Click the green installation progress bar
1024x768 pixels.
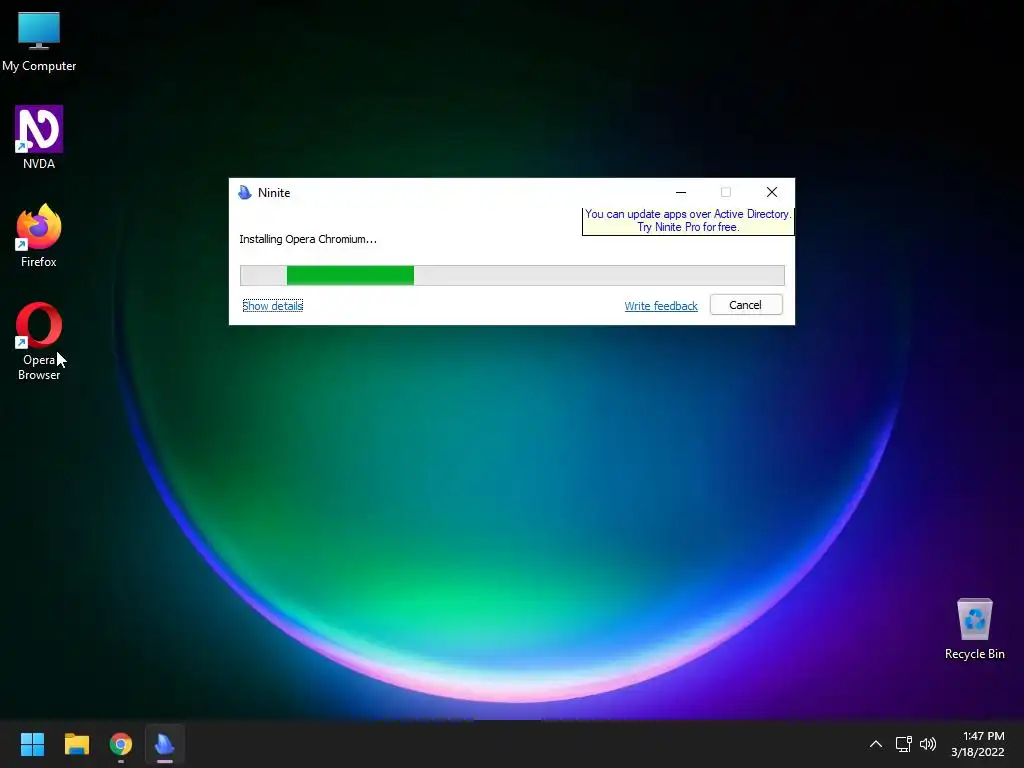point(512,276)
